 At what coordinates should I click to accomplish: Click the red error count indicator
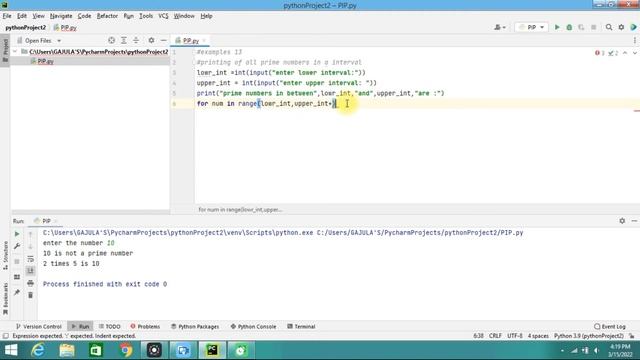pyautogui.click(x=600, y=53)
